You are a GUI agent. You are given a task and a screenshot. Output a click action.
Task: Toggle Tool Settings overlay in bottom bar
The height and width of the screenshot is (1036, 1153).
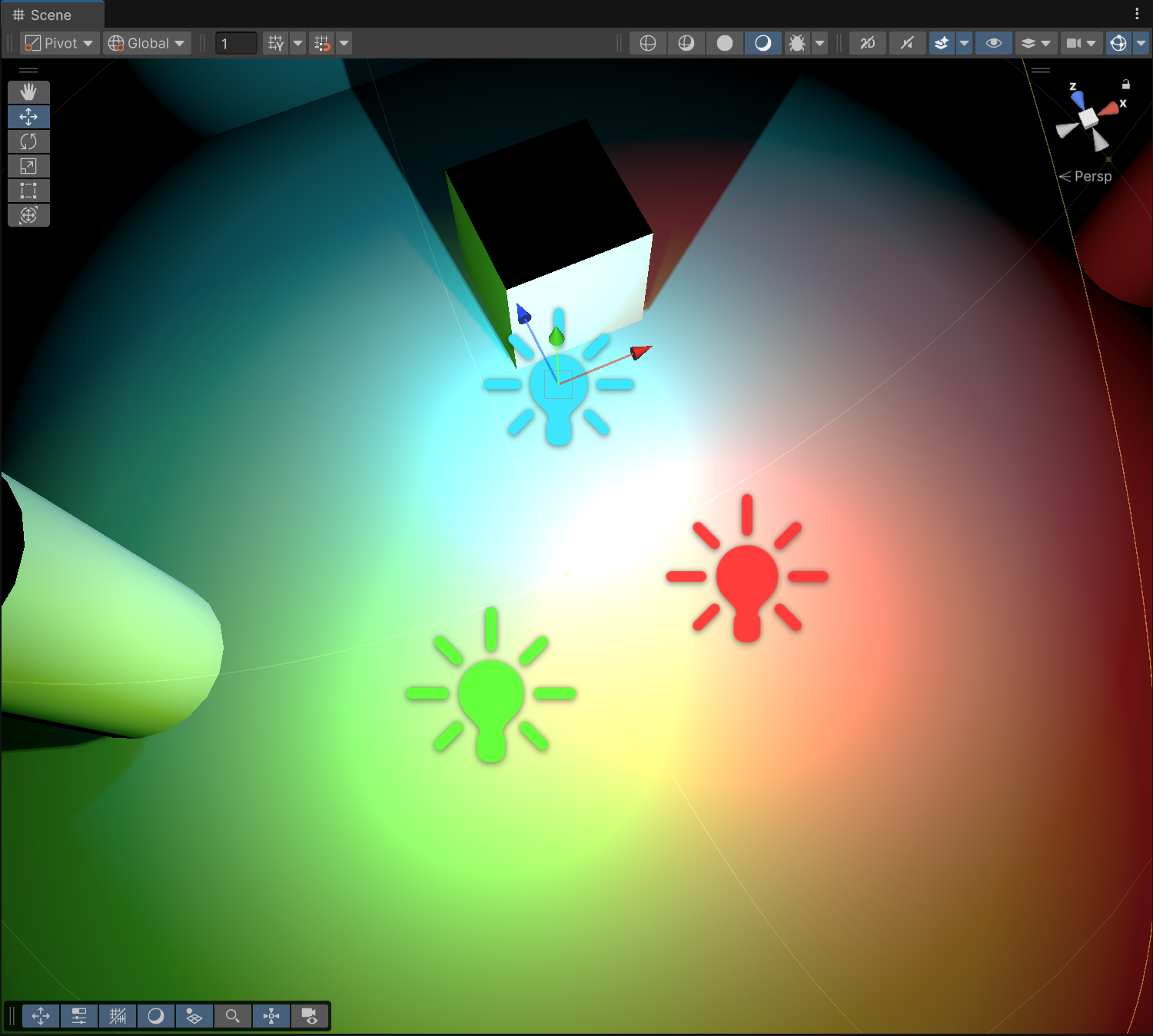79,1016
